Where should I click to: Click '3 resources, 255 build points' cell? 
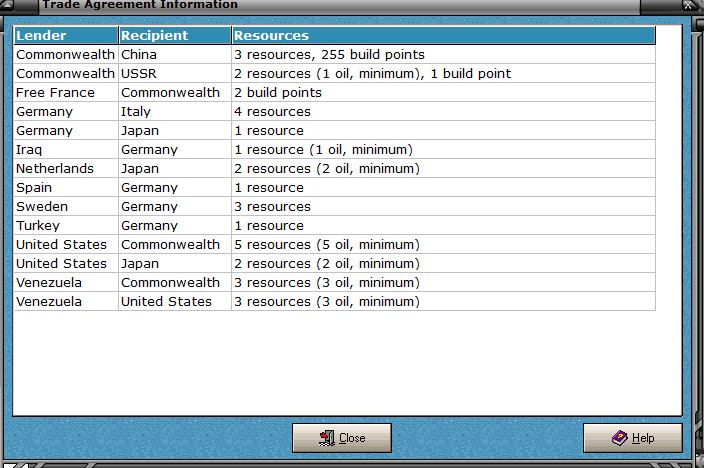pos(444,54)
